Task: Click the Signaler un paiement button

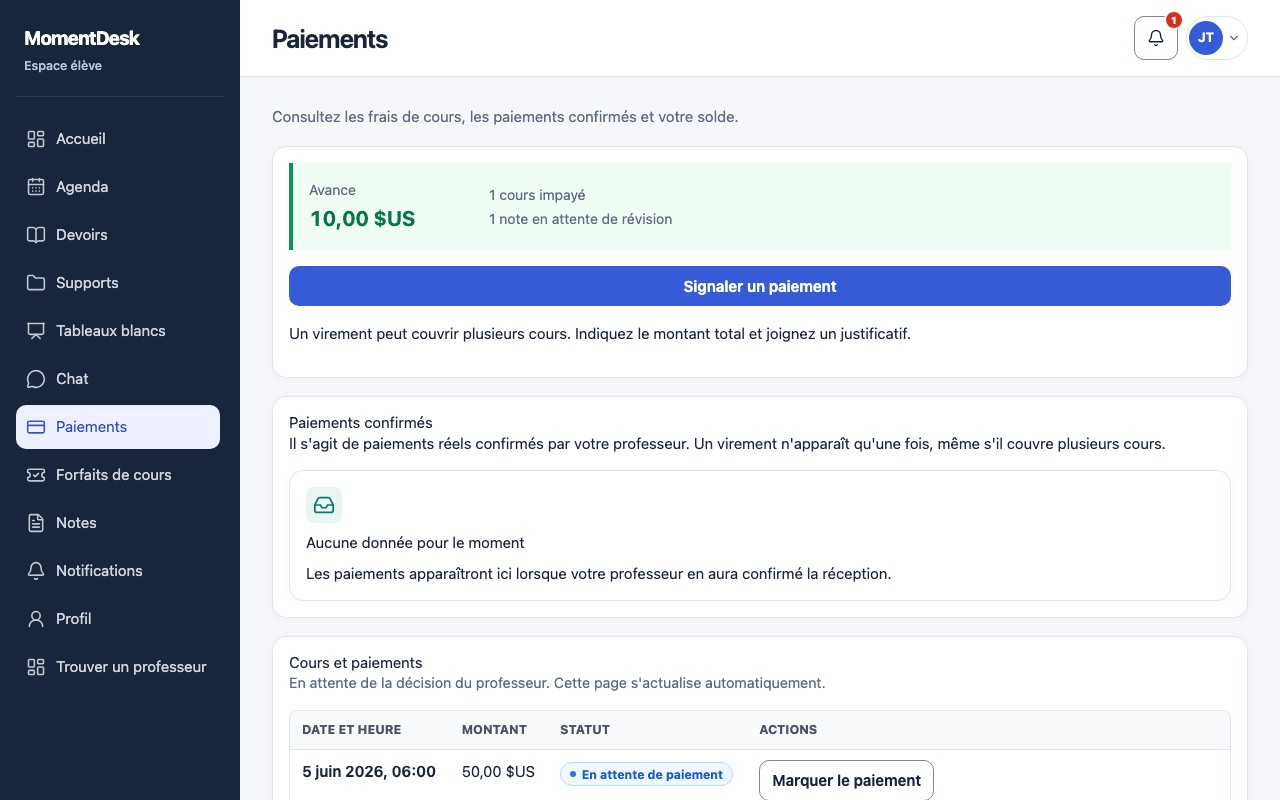Action: click(x=760, y=286)
